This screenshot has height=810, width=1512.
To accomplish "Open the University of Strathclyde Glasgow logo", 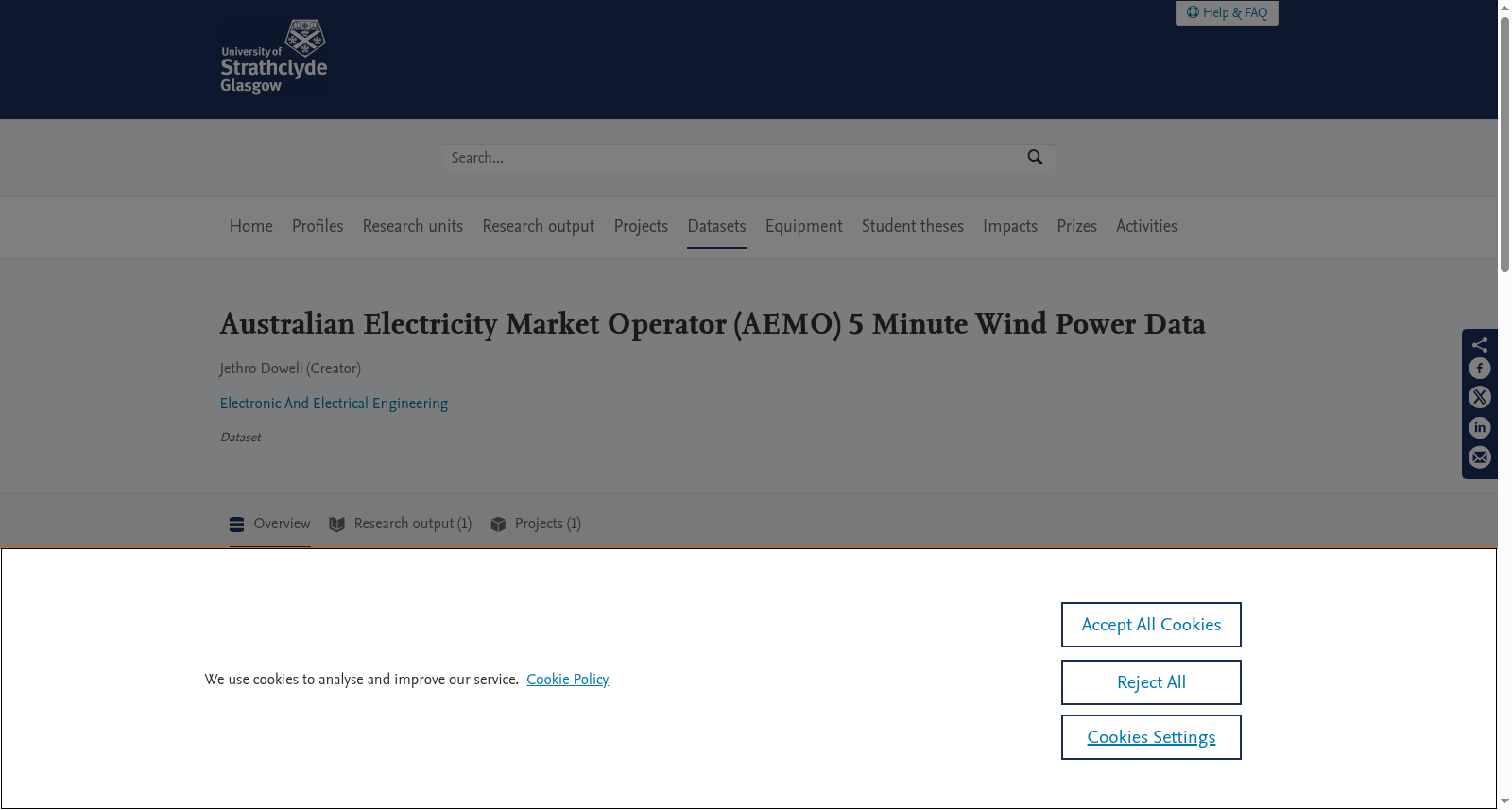I will click(x=274, y=57).
